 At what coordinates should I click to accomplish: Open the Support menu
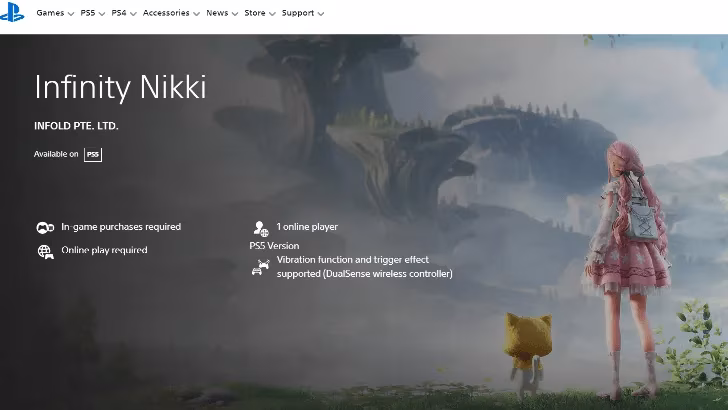tap(303, 13)
